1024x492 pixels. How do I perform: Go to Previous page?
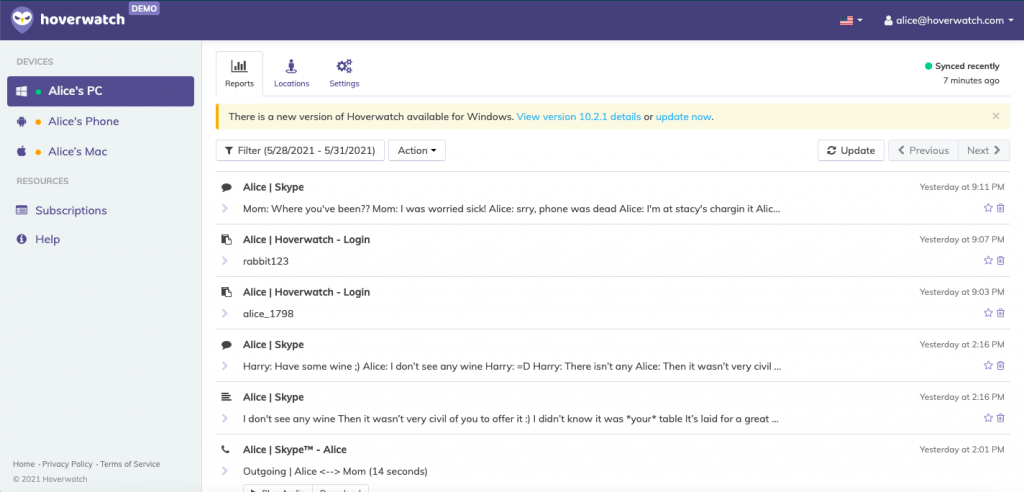[x=923, y=150]
